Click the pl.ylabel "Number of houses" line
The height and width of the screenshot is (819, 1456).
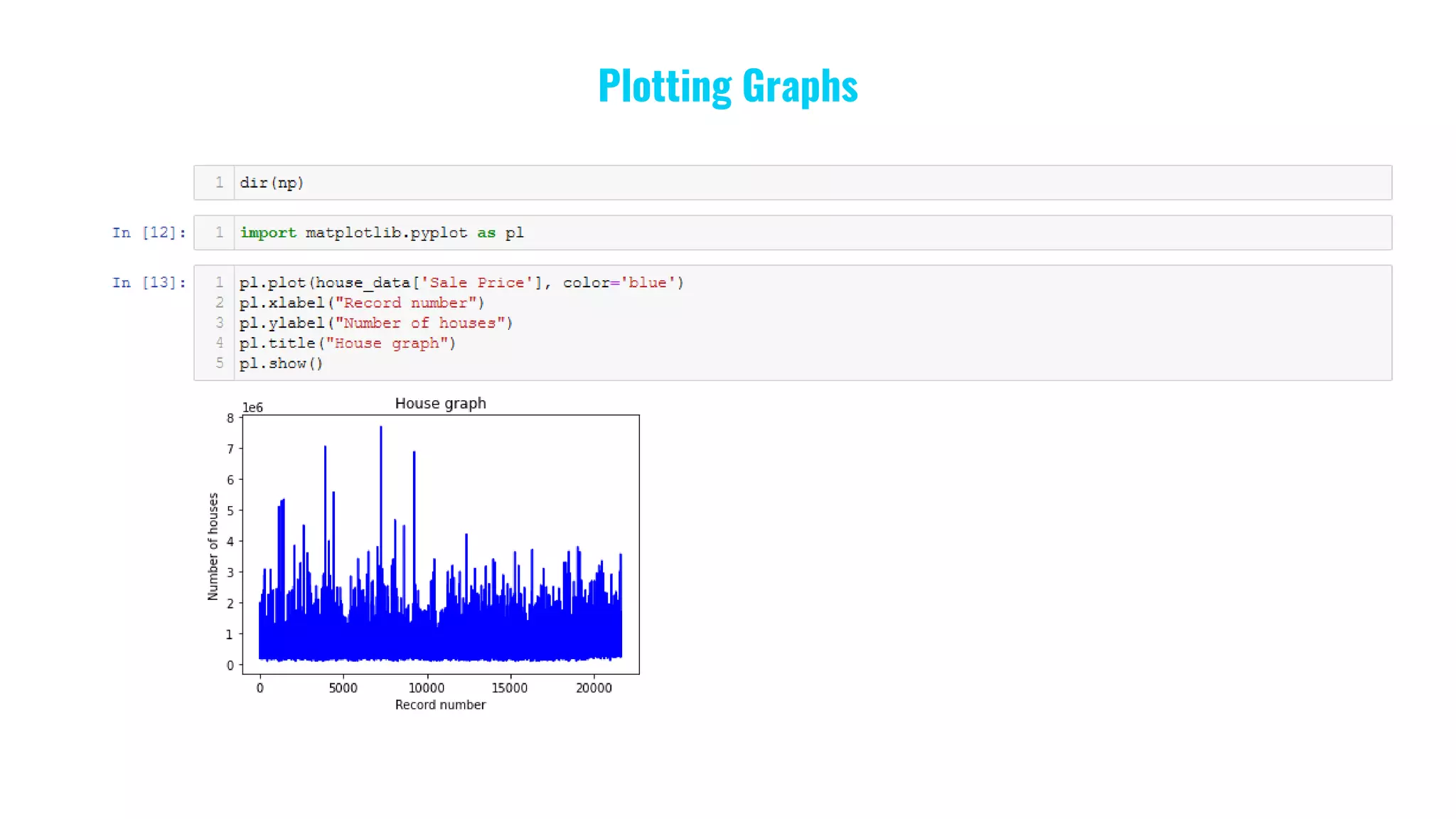(x=375, y=323)
